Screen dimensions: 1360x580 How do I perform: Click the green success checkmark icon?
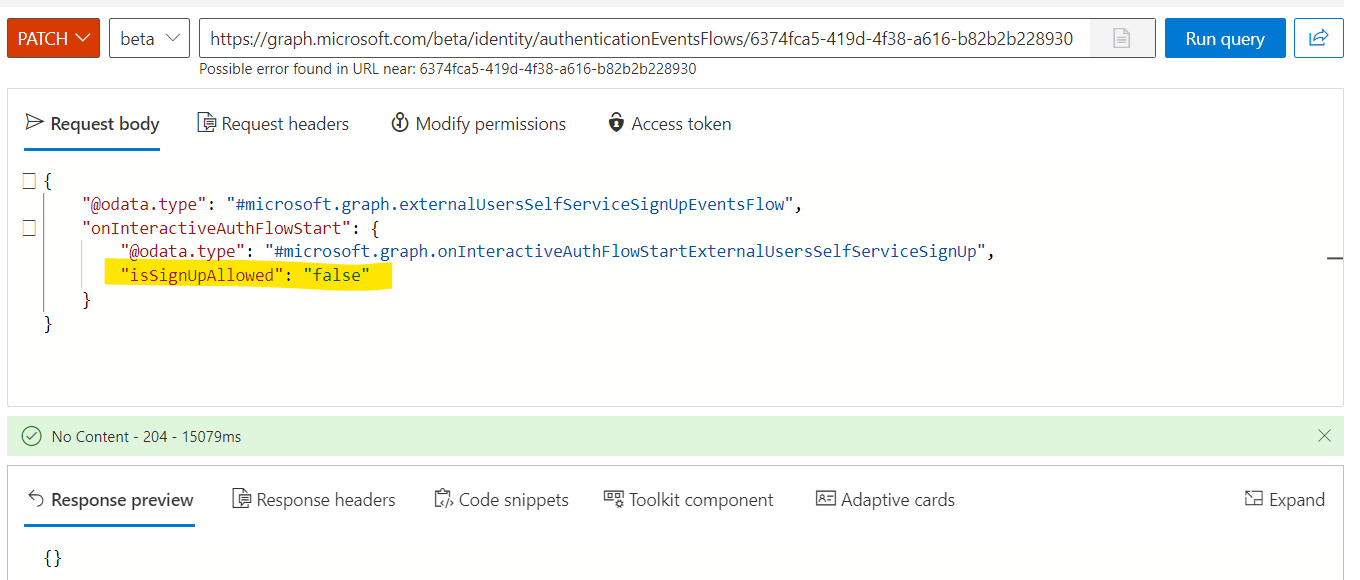click(31, 436)
